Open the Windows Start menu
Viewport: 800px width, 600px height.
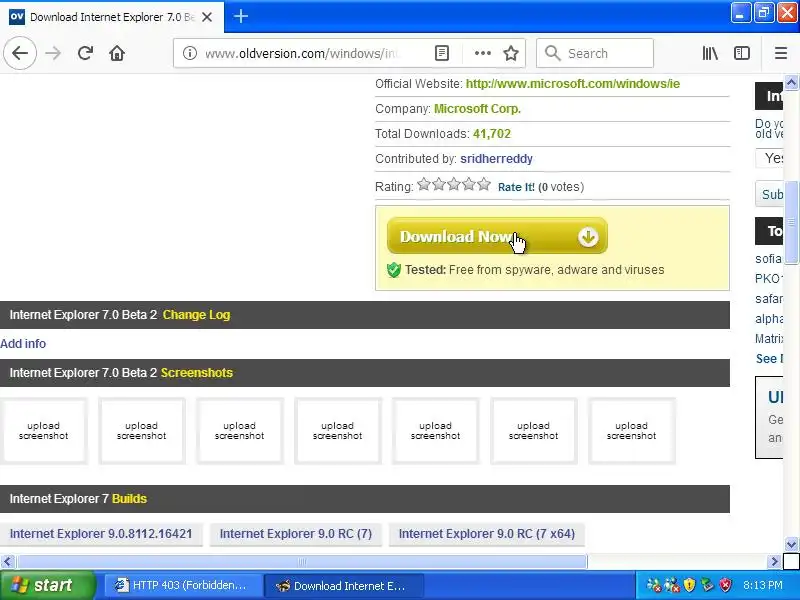click(x=47, y=585)
